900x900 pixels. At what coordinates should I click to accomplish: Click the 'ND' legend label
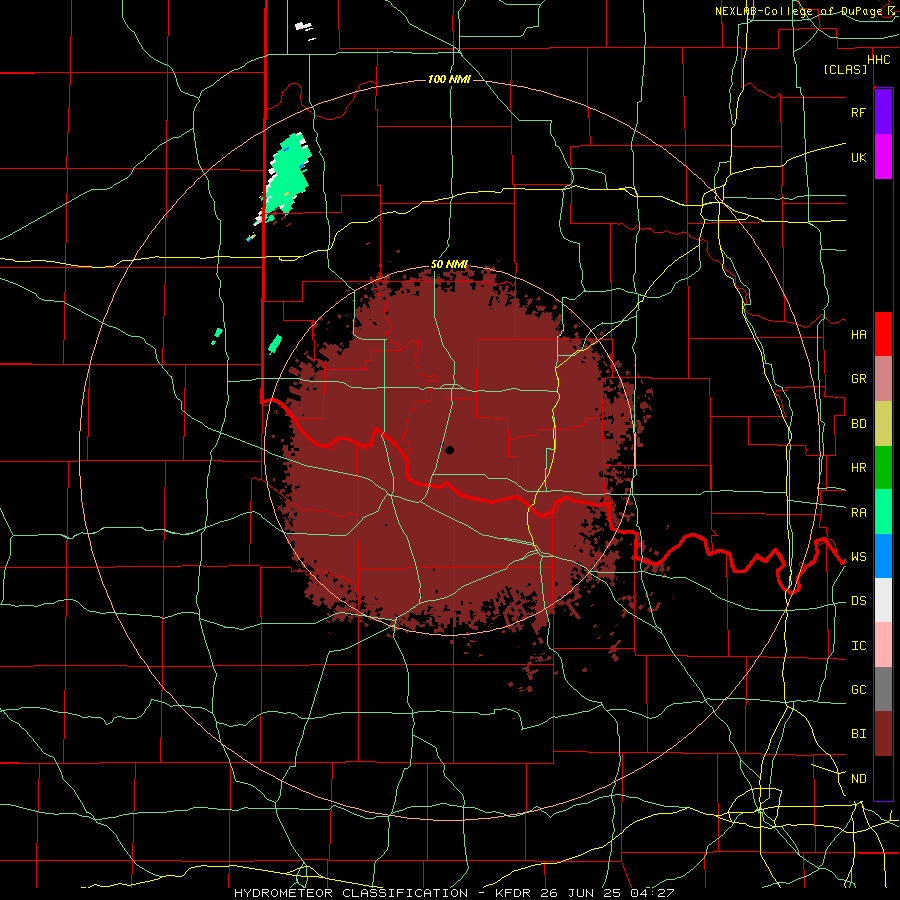coord(858,779)
